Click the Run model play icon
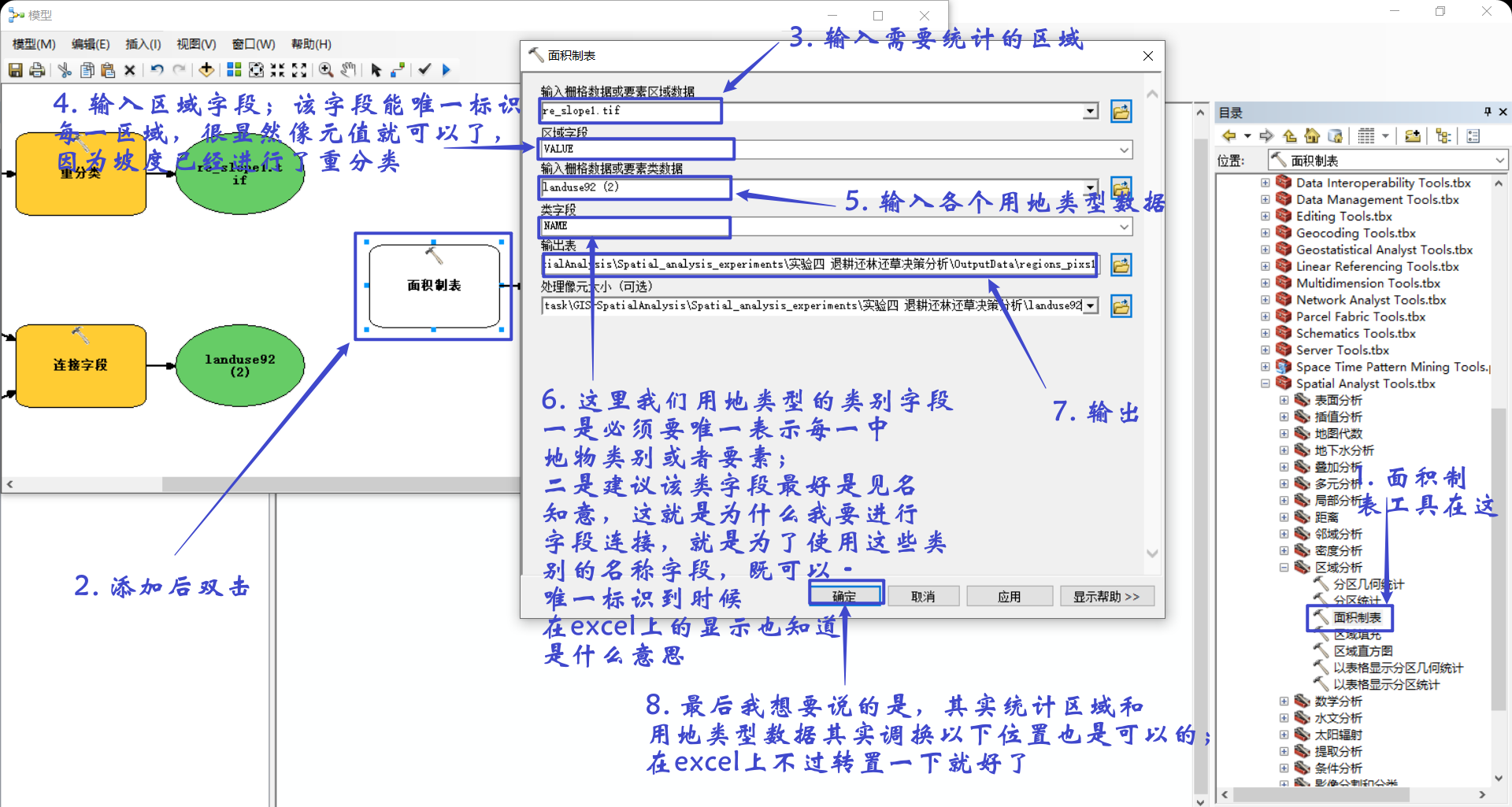 click(x=447, y=70)
